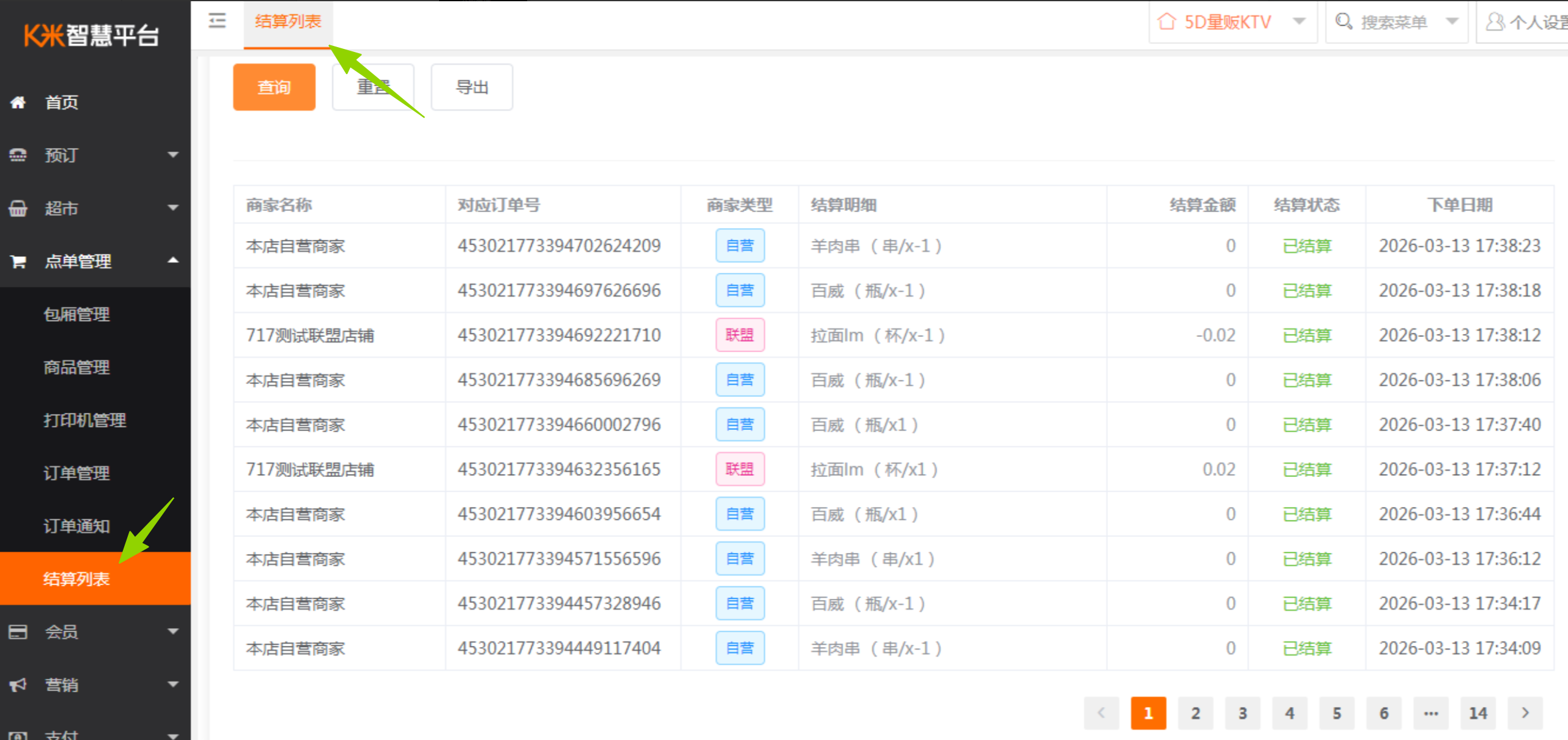Click the next page arrow

click(1525, 713)
